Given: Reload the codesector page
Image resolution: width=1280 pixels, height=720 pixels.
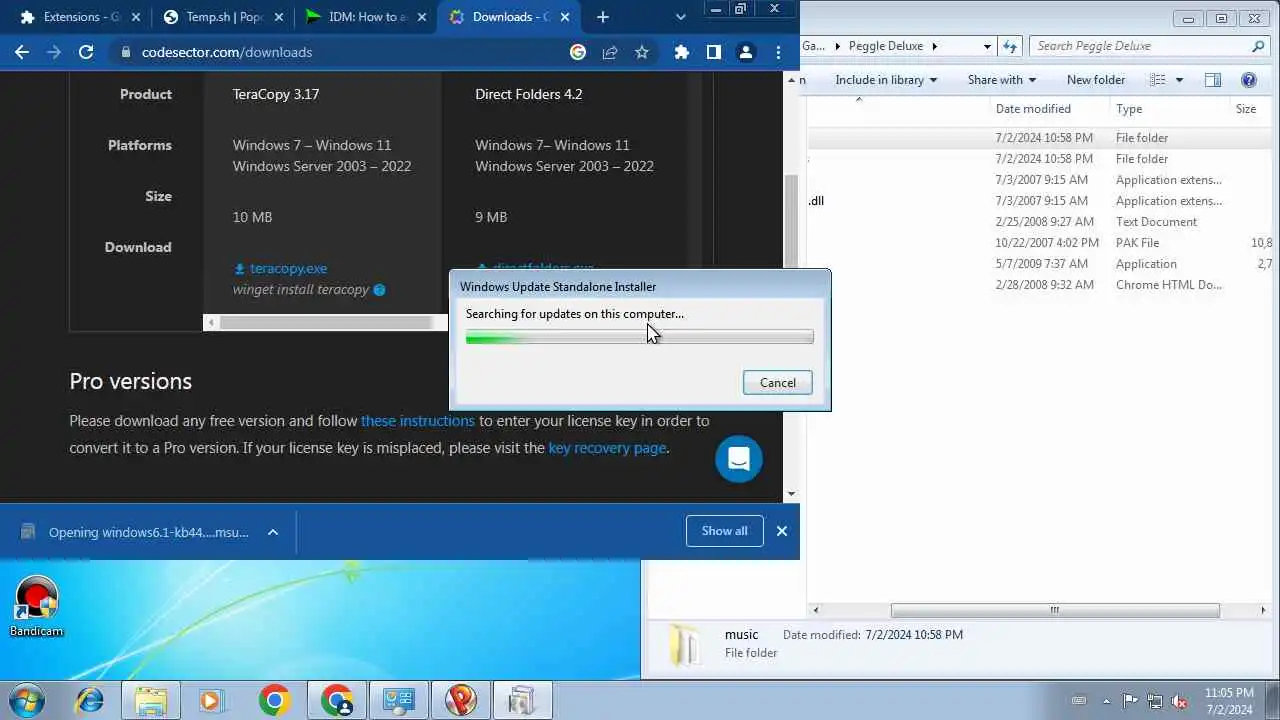Looking at the screenshot, I should 86,52.
